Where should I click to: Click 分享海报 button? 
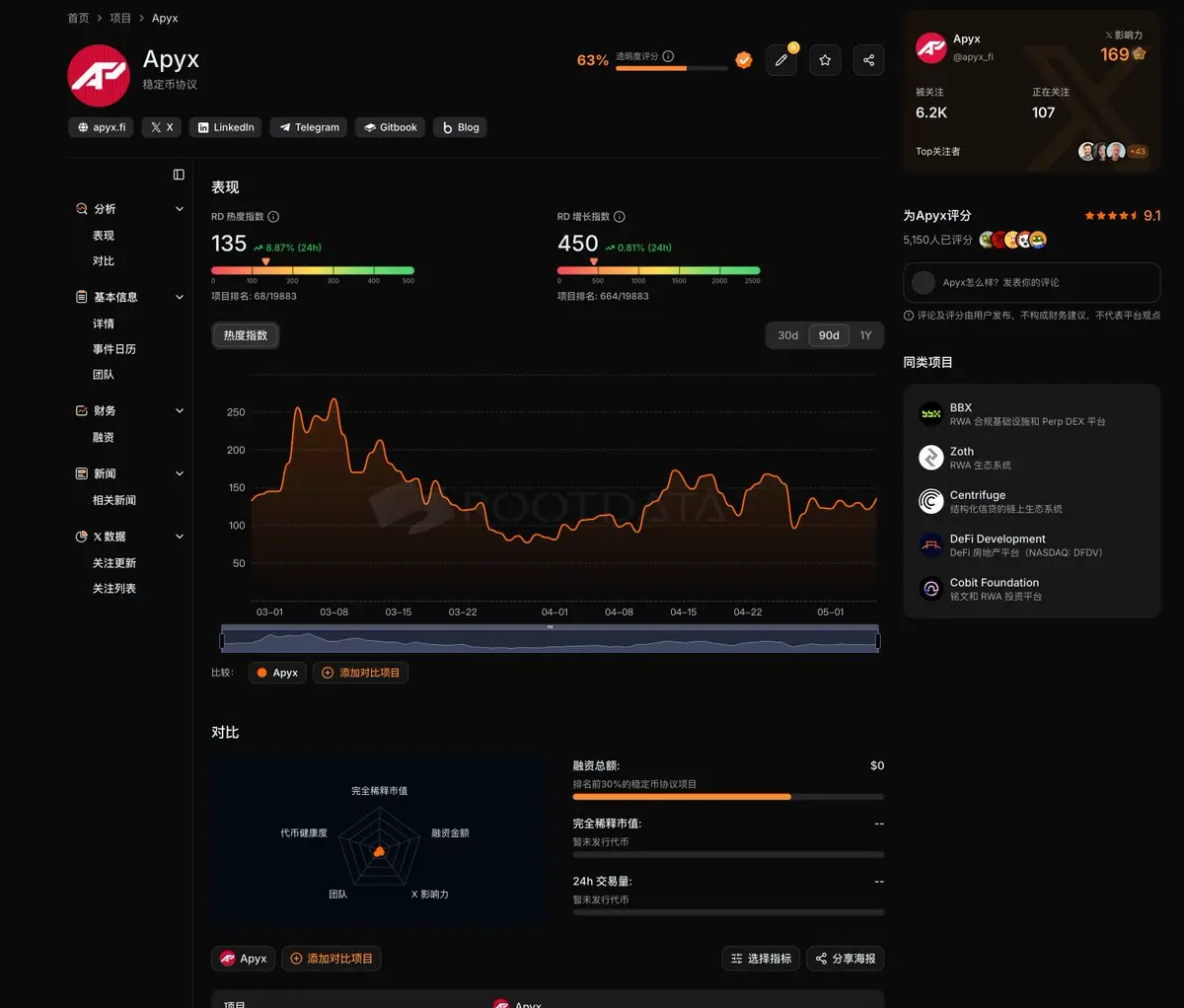(846, 959)
